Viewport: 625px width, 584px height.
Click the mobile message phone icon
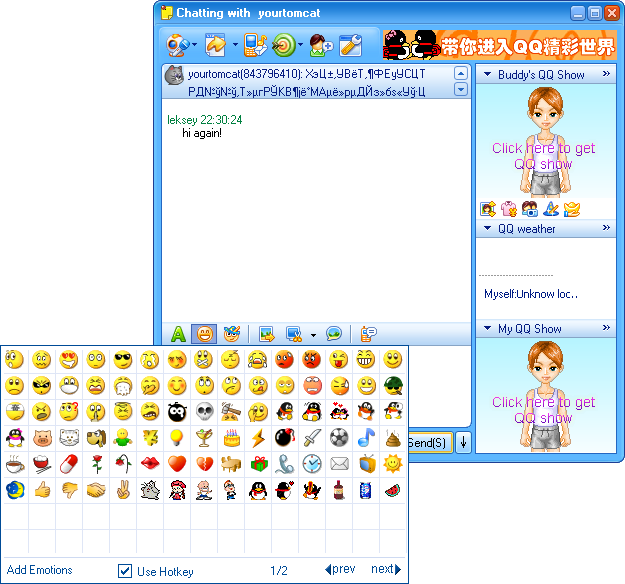[x=255, y=45]
